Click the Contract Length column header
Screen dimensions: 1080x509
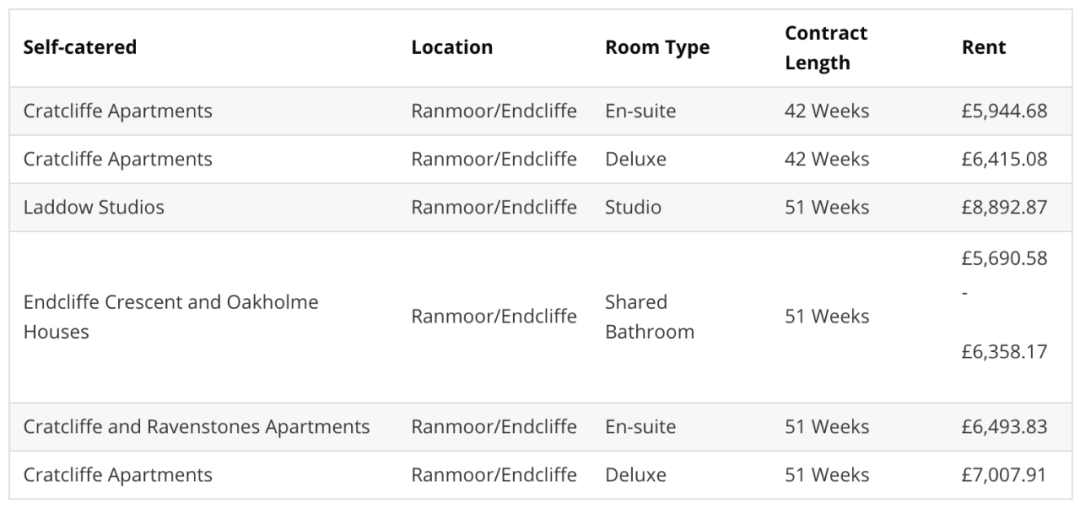(826, 47)
